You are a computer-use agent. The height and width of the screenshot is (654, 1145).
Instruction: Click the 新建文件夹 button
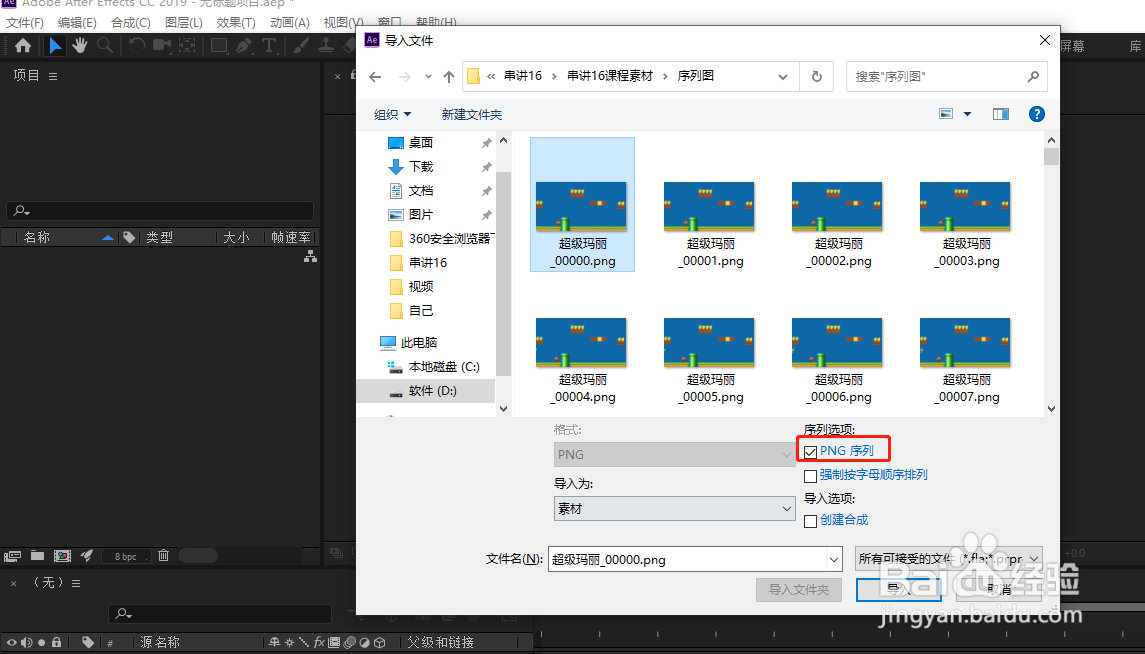pyautogui.click(x=472, y=115)
